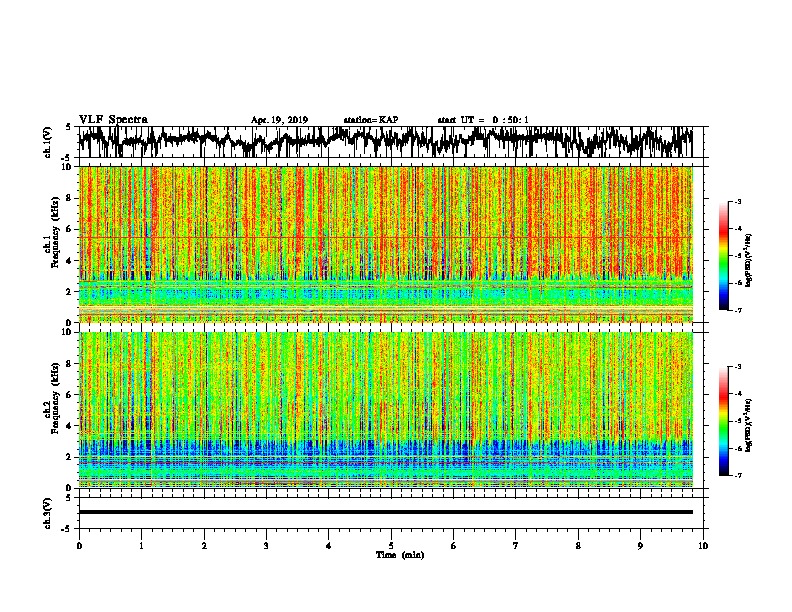Viewport: 792px width, 612px height.
Task: Click the "ch.1(V)" waveform axis label
Action: pyautogui.click(x=47, y=142)
